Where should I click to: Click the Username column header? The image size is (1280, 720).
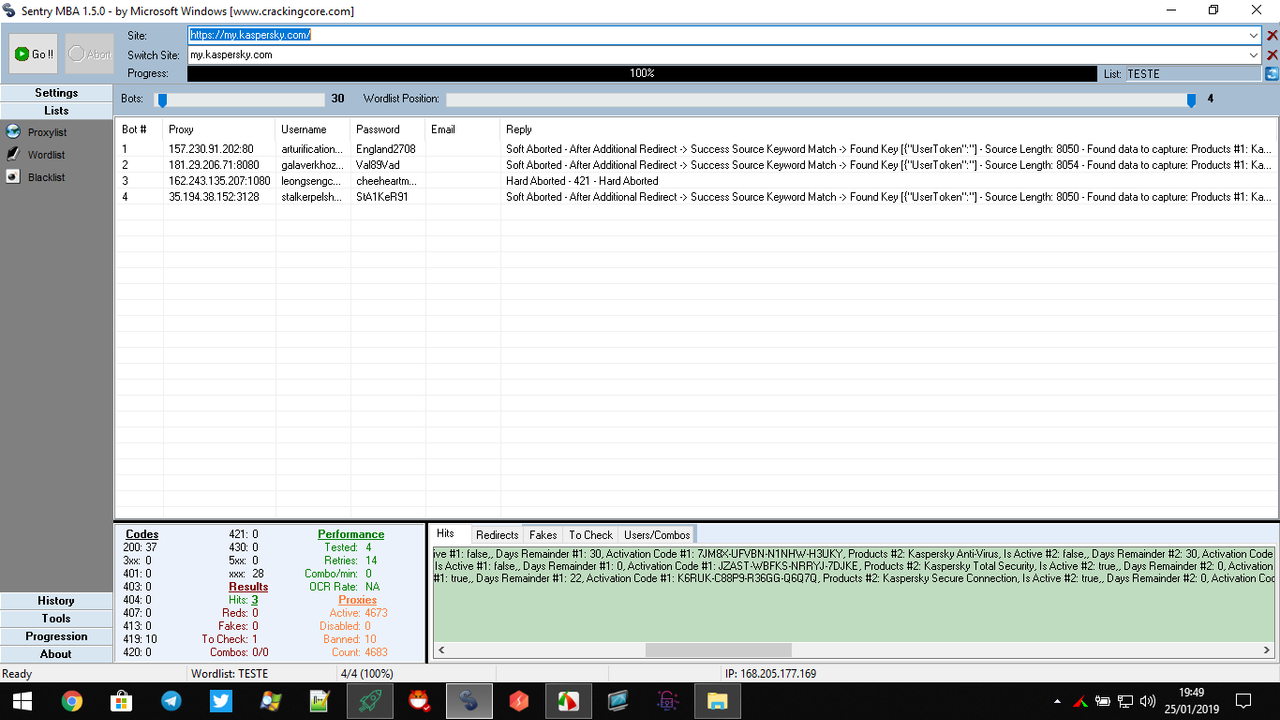pos(313,129)
